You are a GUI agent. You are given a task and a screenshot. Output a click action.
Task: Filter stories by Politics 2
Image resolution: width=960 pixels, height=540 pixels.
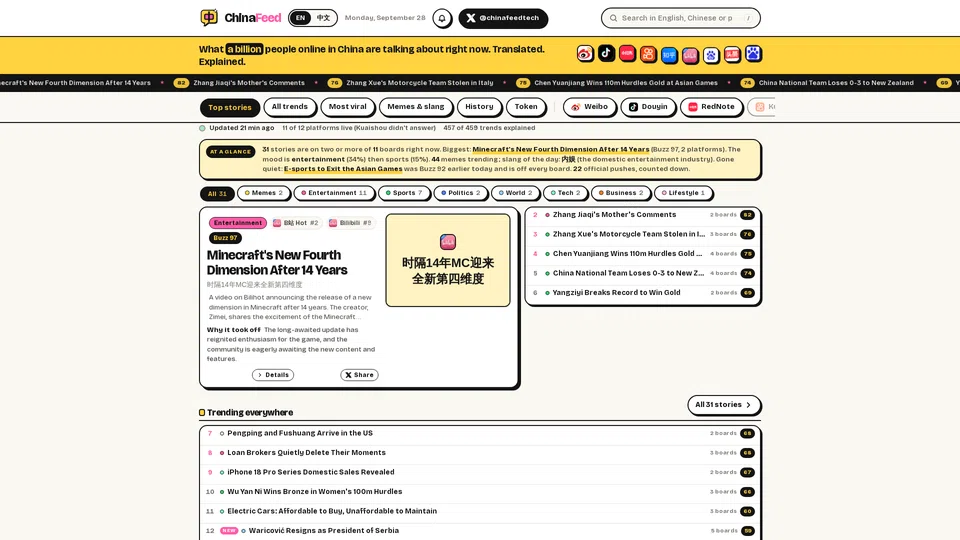(460, 193)
